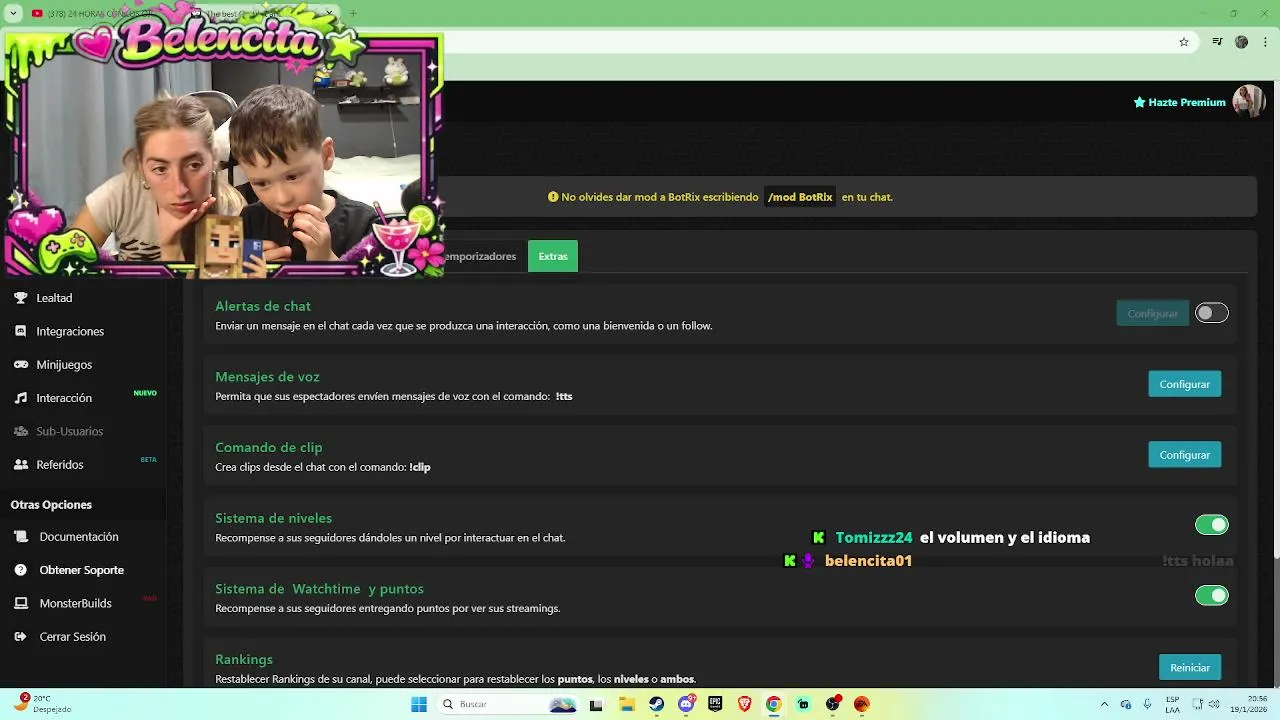Open Epic Games Launcher from taskbar
This screenshot has height=720, width=1280.
coord(715,704)
